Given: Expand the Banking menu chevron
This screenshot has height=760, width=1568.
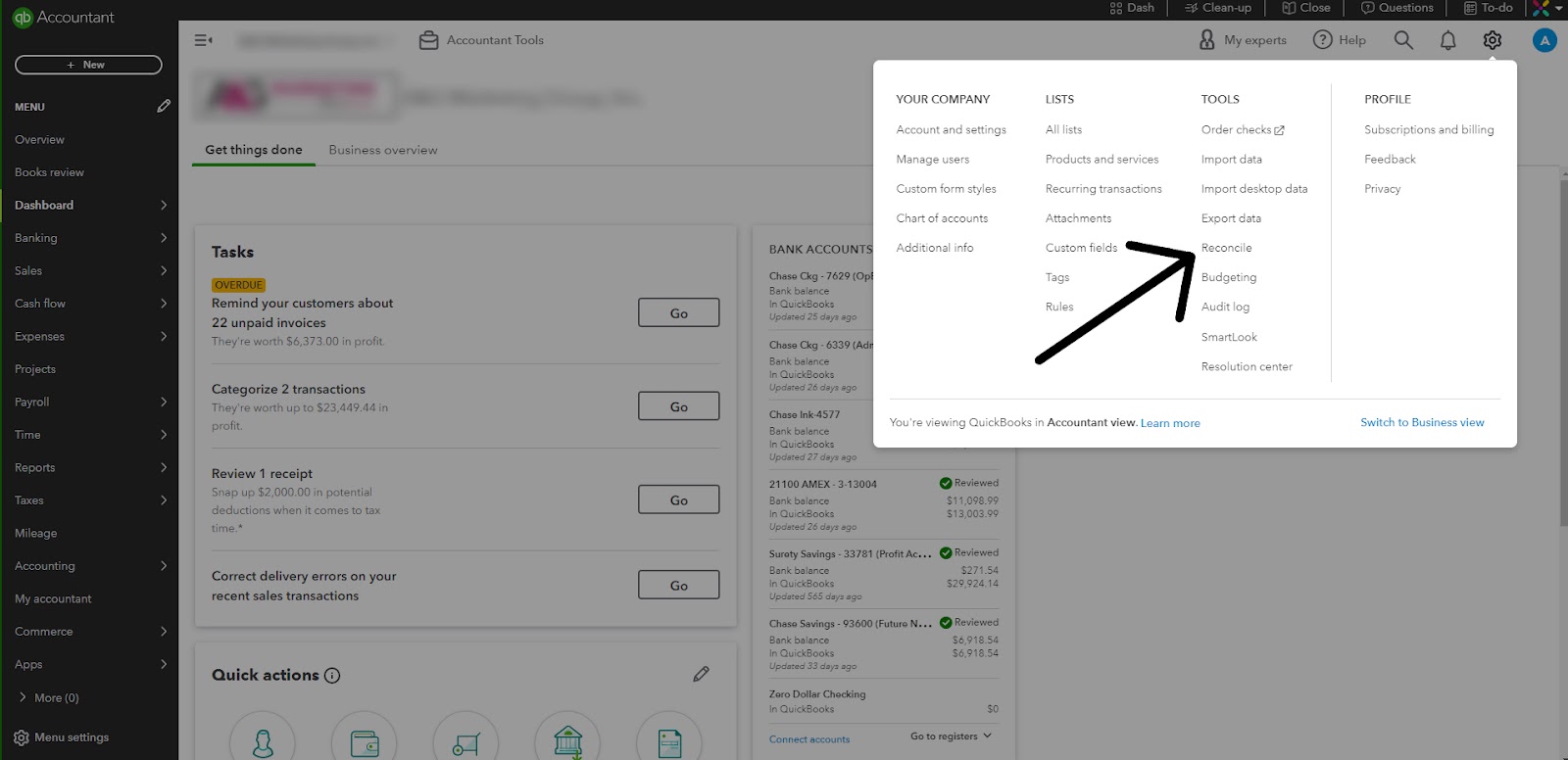Looking at the screenshot, I should pos(164,238).
